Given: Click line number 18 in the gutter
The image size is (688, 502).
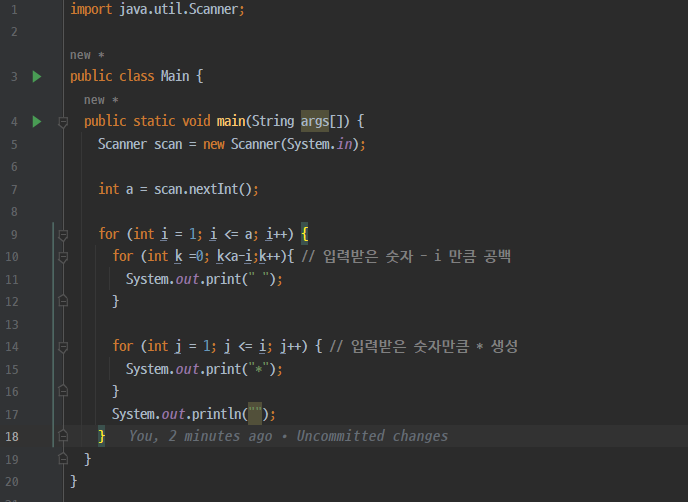Looking at the screenshot, I should [x=12, y=437].
